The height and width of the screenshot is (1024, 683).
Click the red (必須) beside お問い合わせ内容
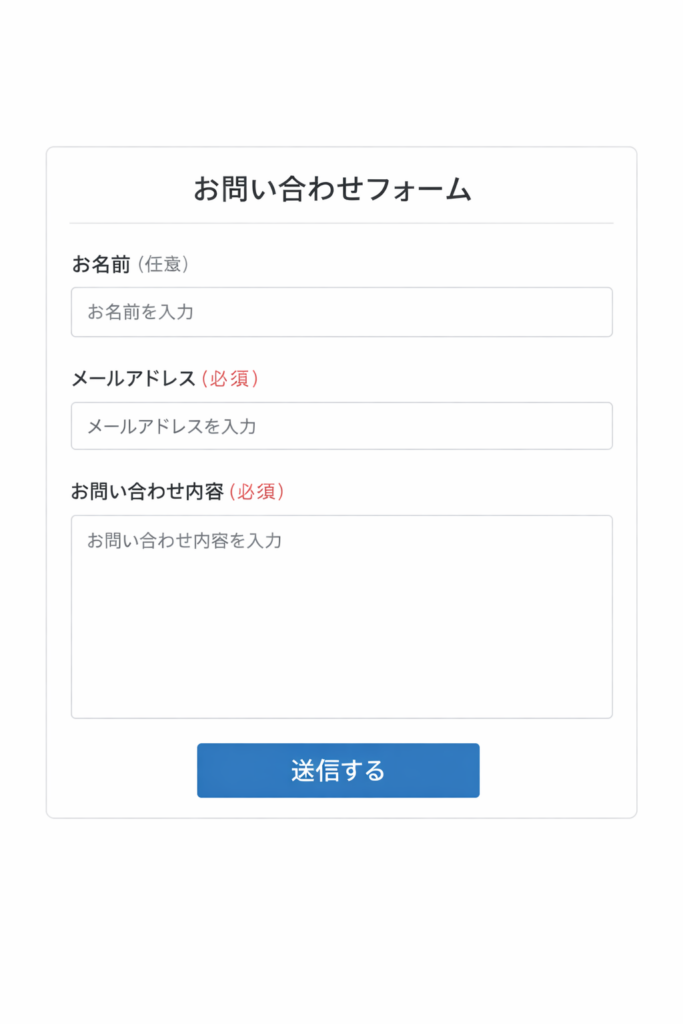point(241,492)
